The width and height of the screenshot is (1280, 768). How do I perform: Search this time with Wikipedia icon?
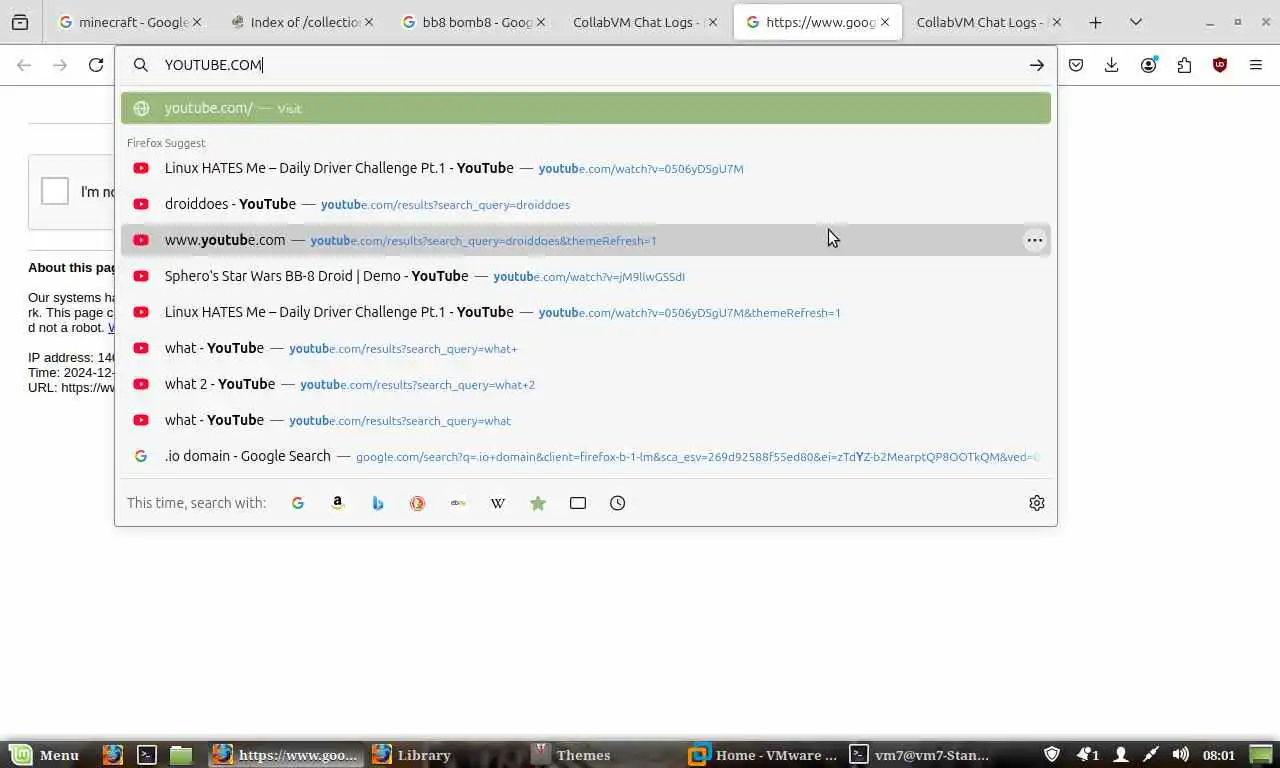click(x=498, y=503)
